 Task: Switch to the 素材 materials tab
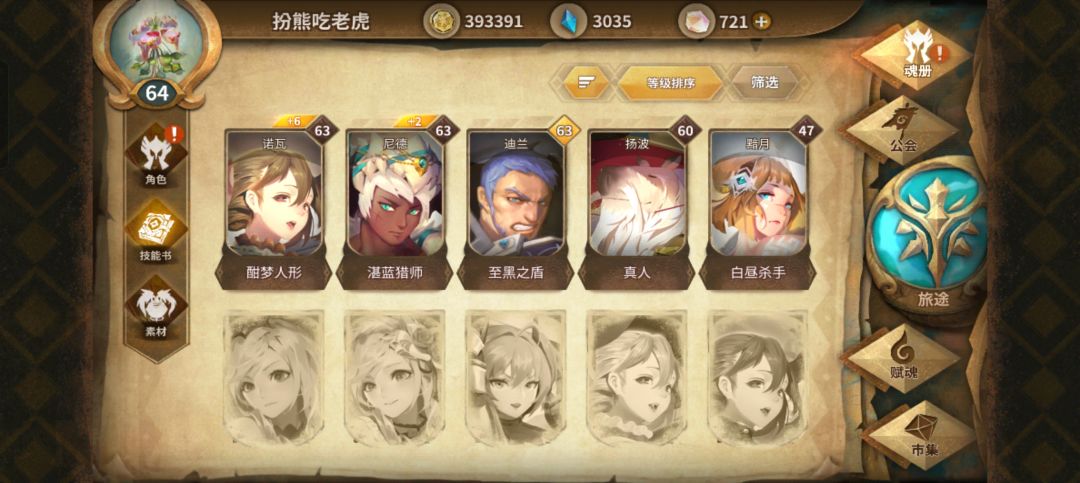tap(156, 309)
